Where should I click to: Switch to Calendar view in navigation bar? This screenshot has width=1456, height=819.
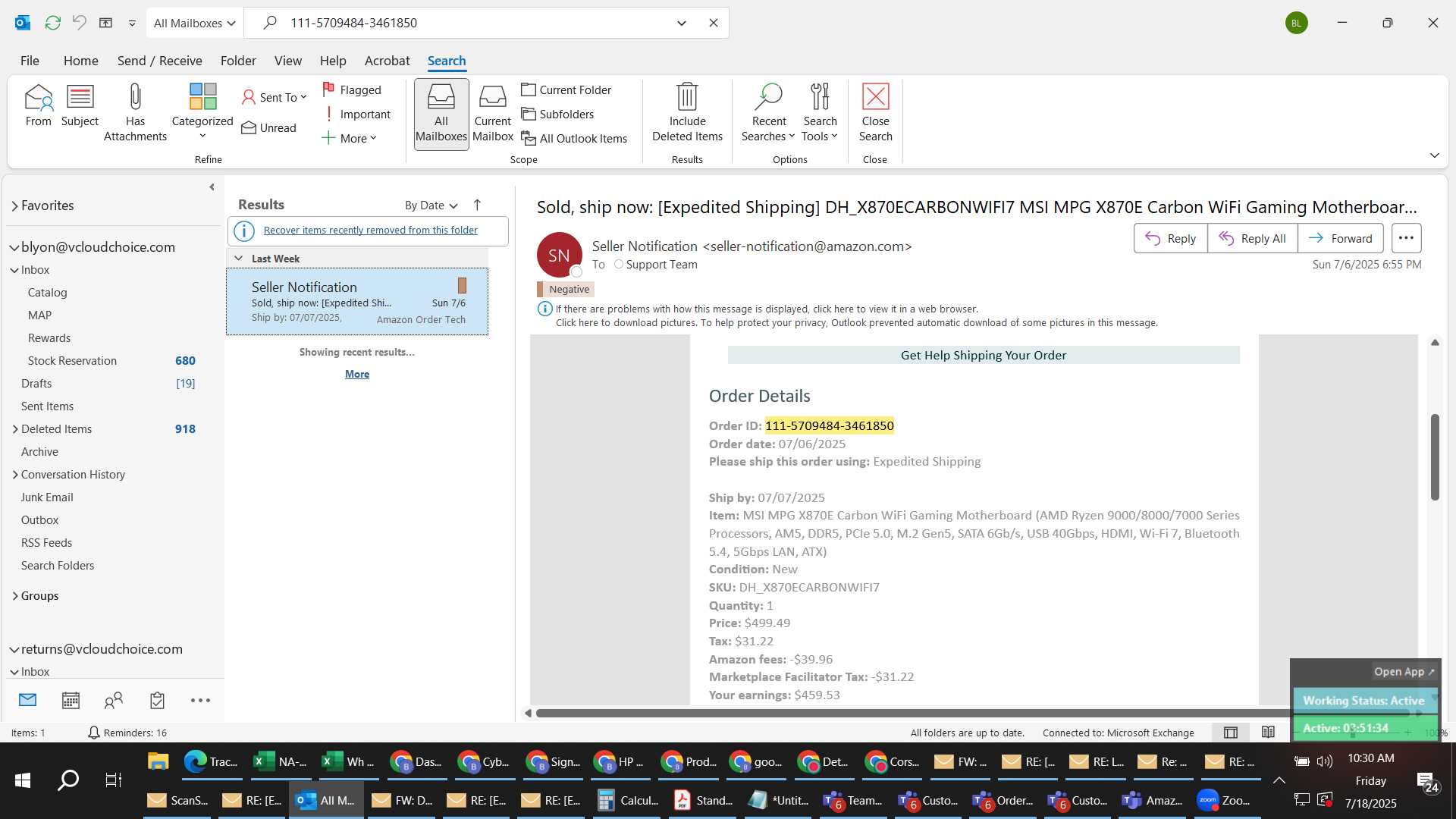pyautogui.click(x=71, y=701)
